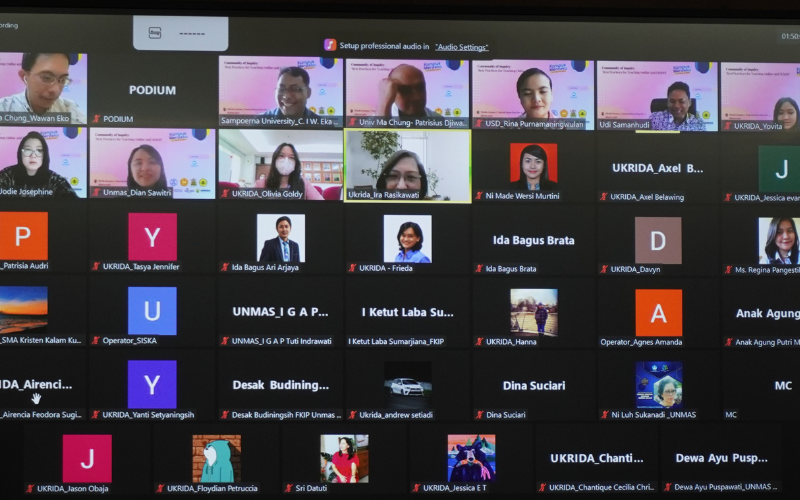Click the Ni Made Wersi Murtini profile photo
The image size is (800, 500).
click(x=534, y=166)
